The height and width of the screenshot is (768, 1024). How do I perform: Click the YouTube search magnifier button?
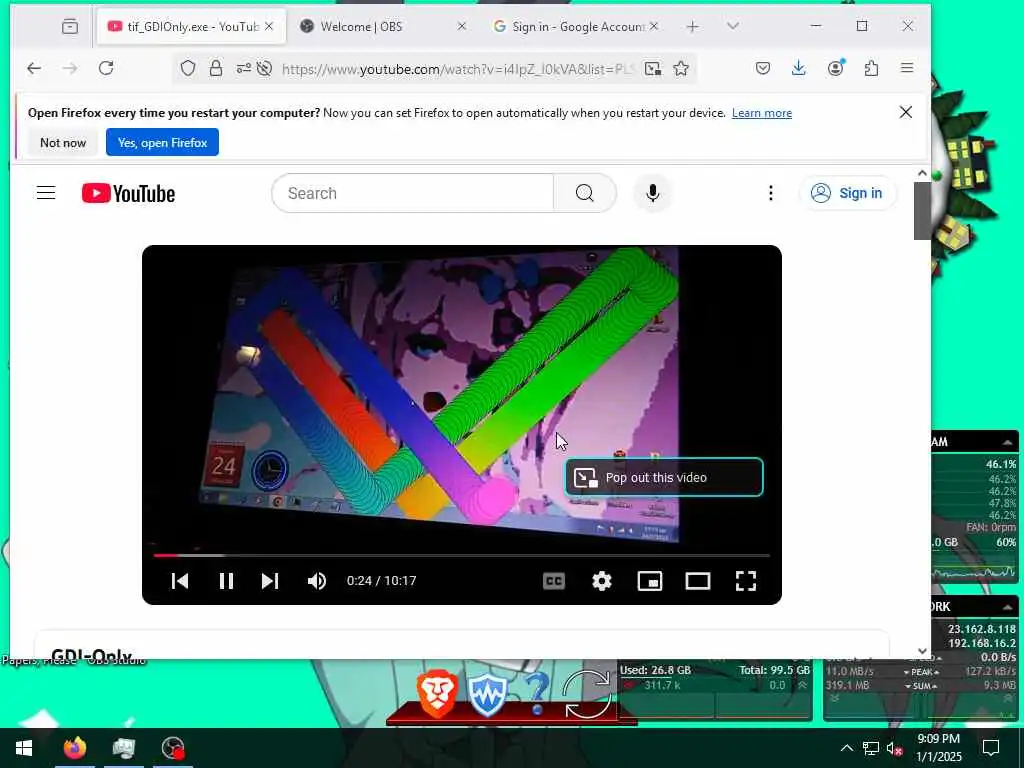[584, 193]
